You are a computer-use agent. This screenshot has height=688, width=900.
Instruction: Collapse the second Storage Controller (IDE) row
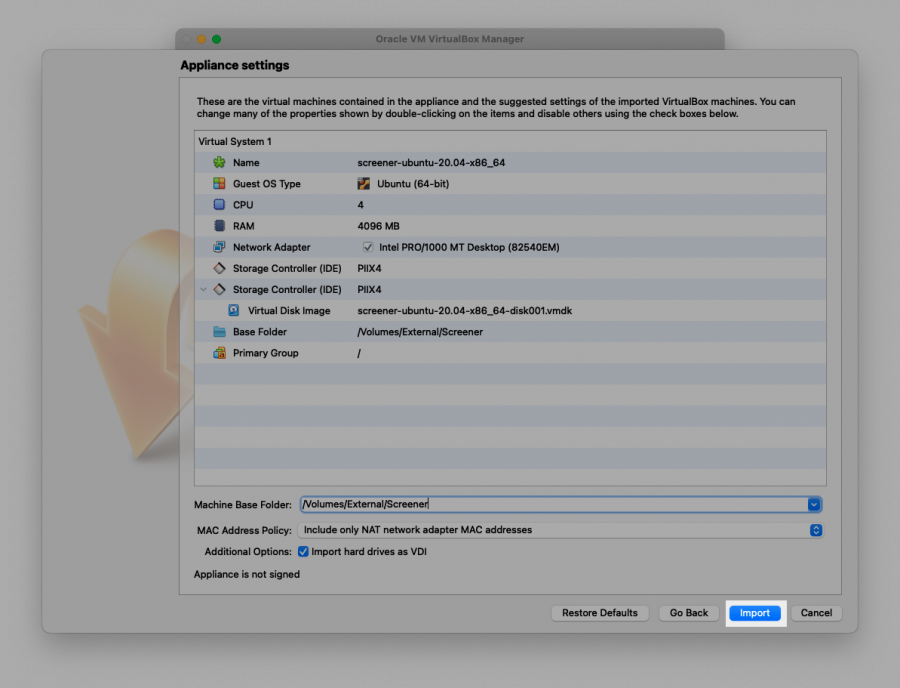(204, 290)
